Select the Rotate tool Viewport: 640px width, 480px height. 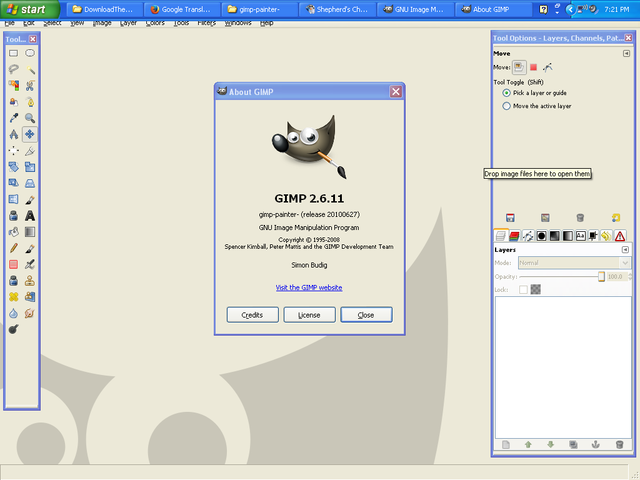tap(13, 167)
